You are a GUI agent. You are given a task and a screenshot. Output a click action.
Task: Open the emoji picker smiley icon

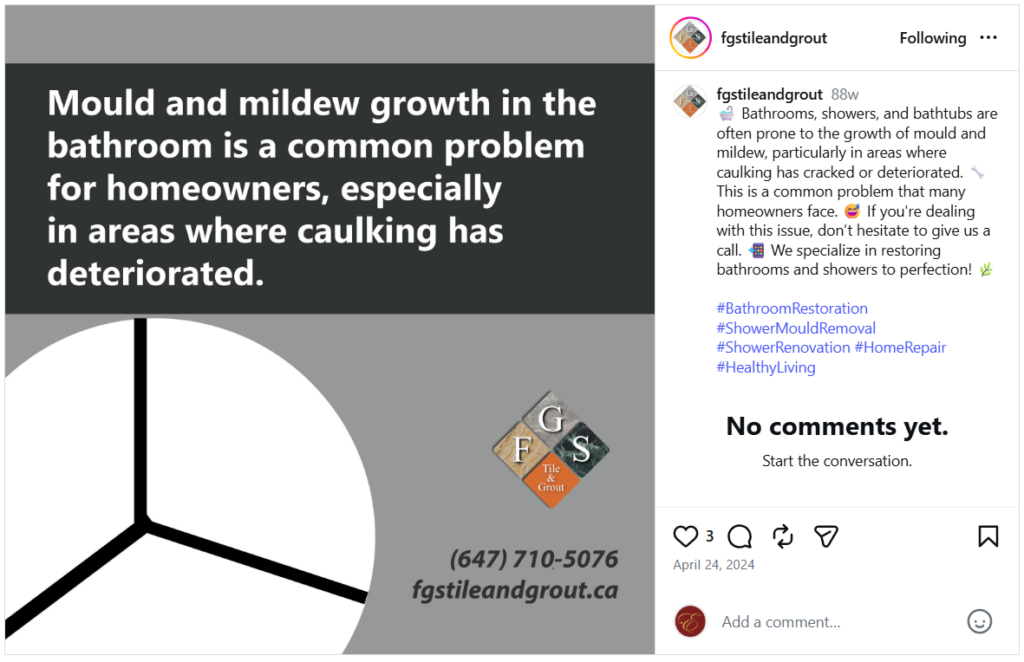point(979,621)
